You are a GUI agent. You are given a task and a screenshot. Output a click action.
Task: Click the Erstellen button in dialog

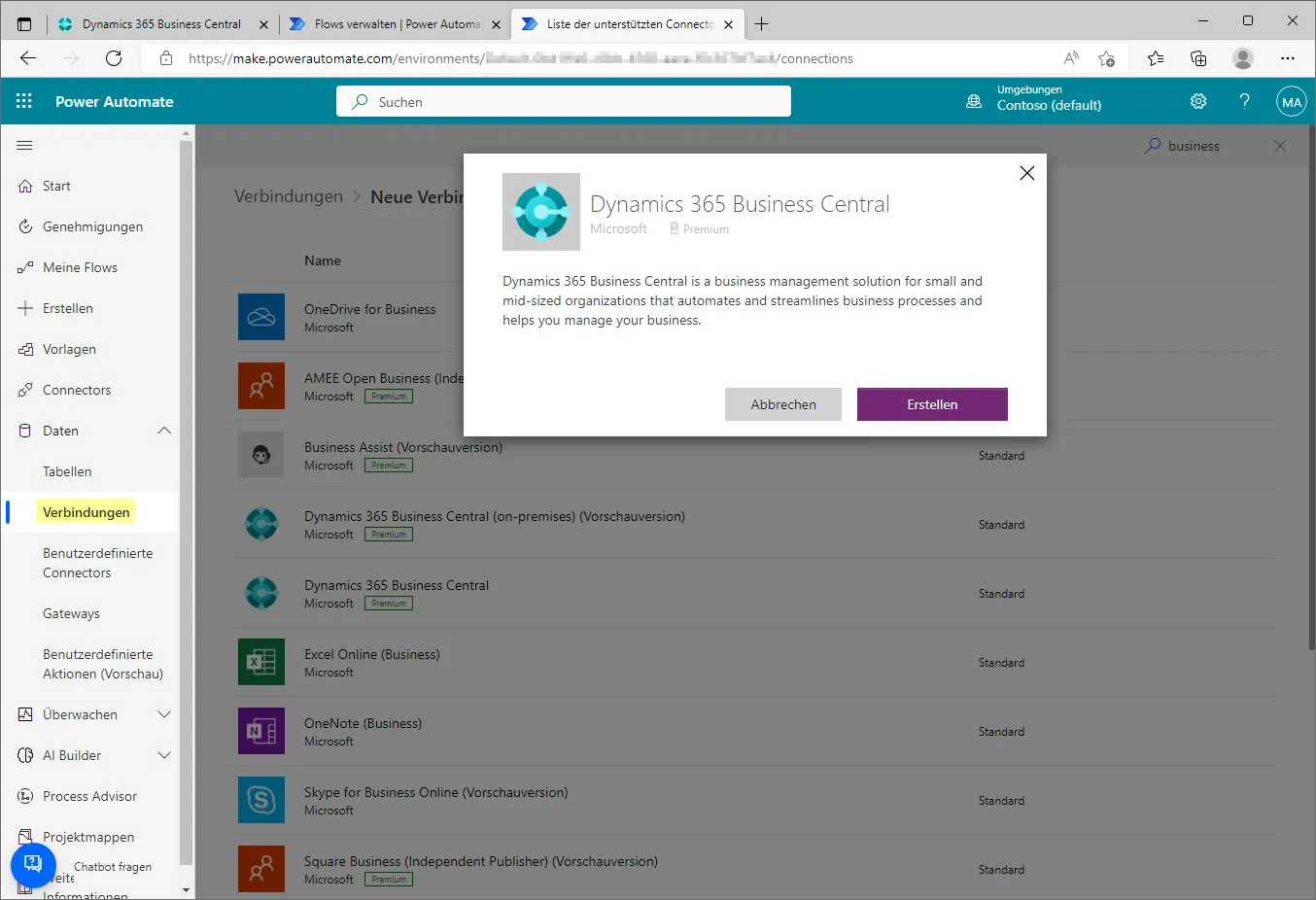932,404
